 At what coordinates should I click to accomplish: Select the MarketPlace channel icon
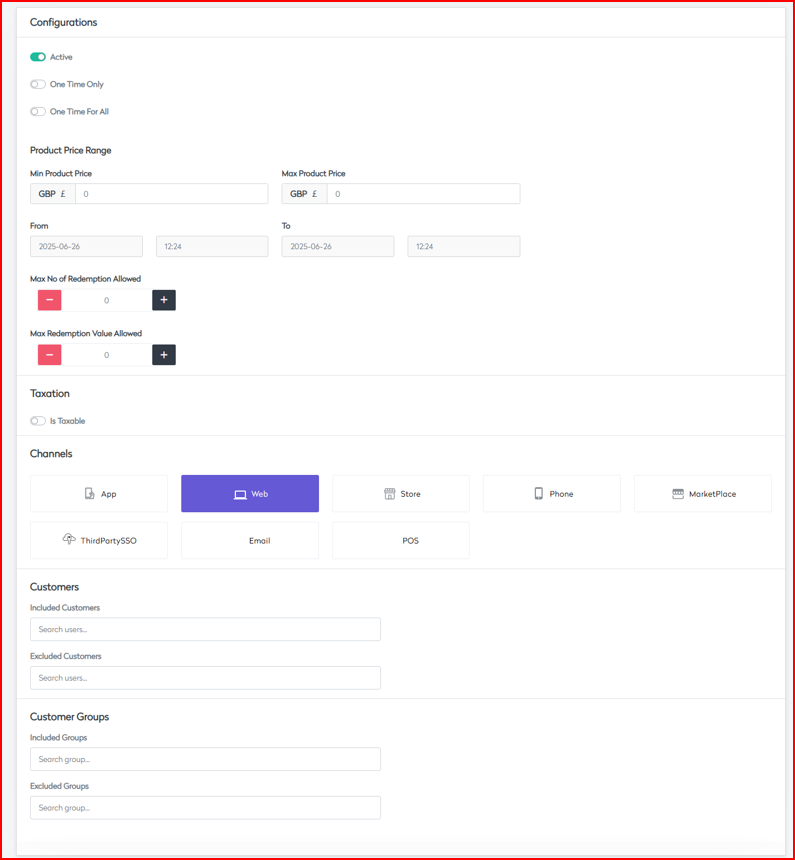[678, 494]
